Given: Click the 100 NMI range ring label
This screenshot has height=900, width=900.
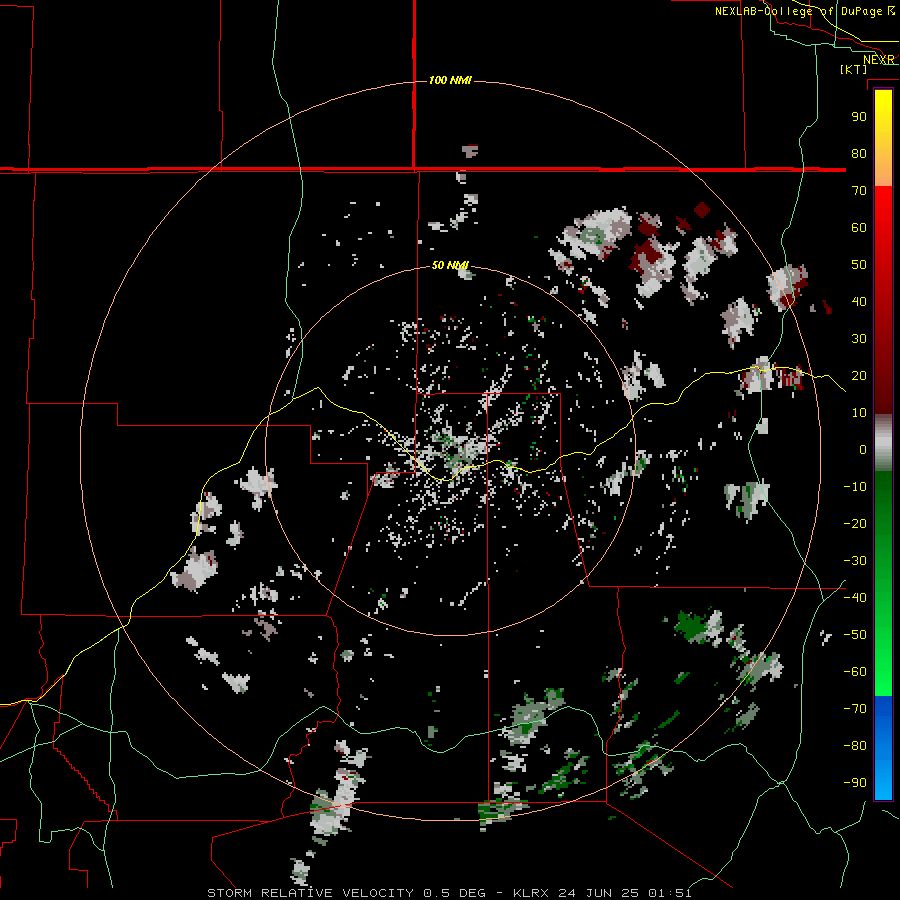Looking at the screenshot, I should [x=450, y=80].
